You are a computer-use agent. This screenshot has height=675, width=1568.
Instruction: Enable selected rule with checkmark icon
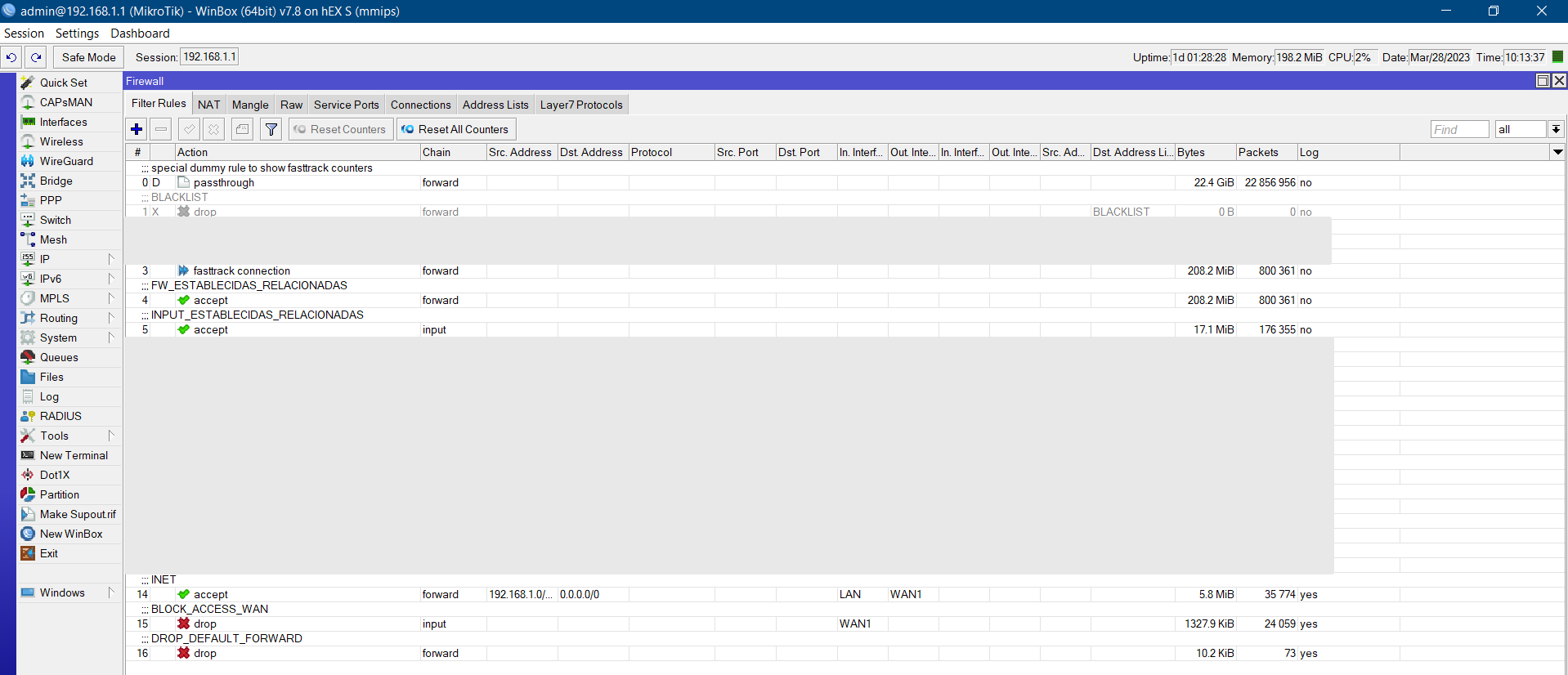[189, 129]
